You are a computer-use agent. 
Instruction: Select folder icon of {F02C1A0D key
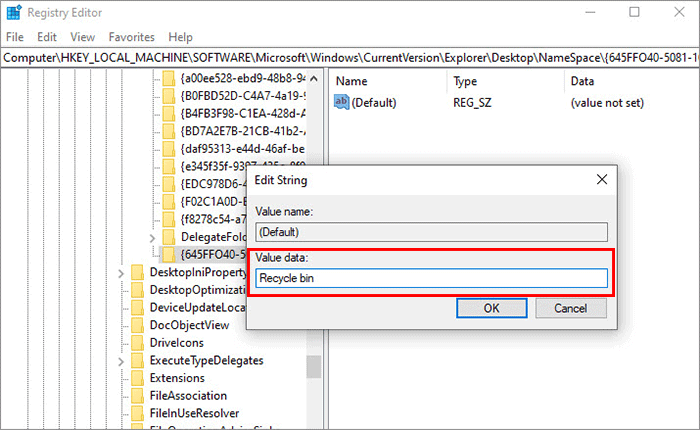[x=169, y=202]
